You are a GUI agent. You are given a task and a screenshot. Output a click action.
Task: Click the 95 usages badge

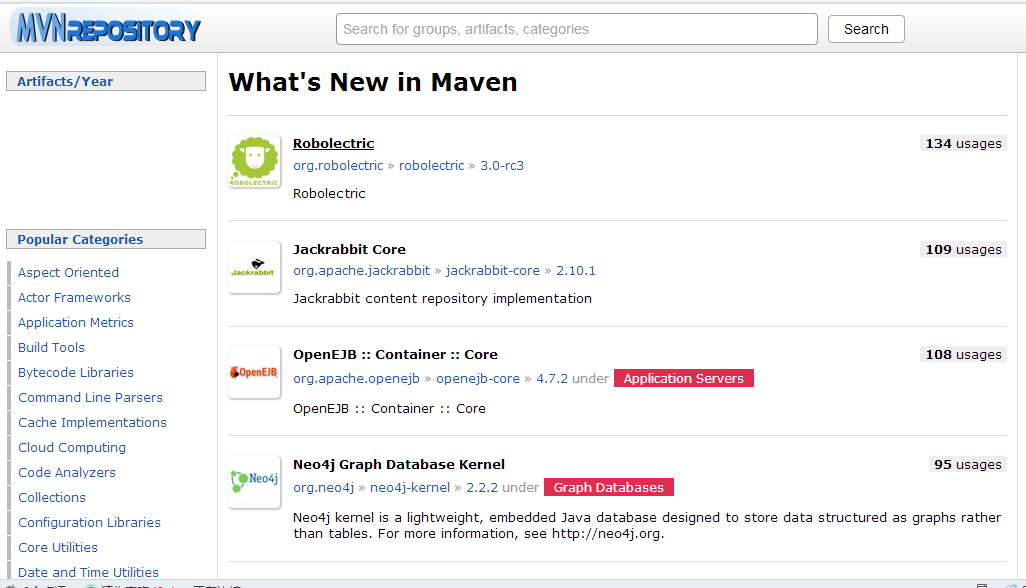point(968,464)
